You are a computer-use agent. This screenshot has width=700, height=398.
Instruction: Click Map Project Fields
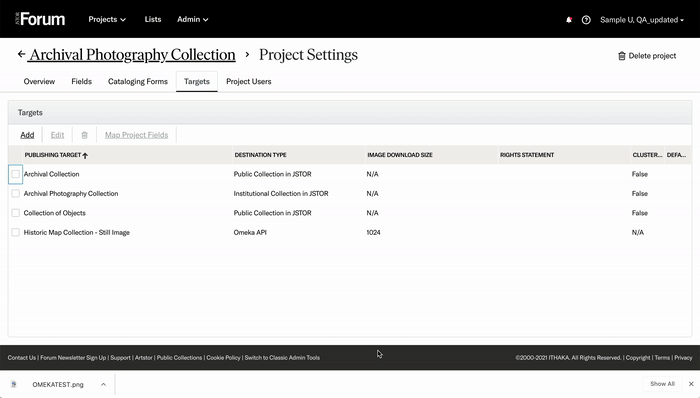(137, 135)
